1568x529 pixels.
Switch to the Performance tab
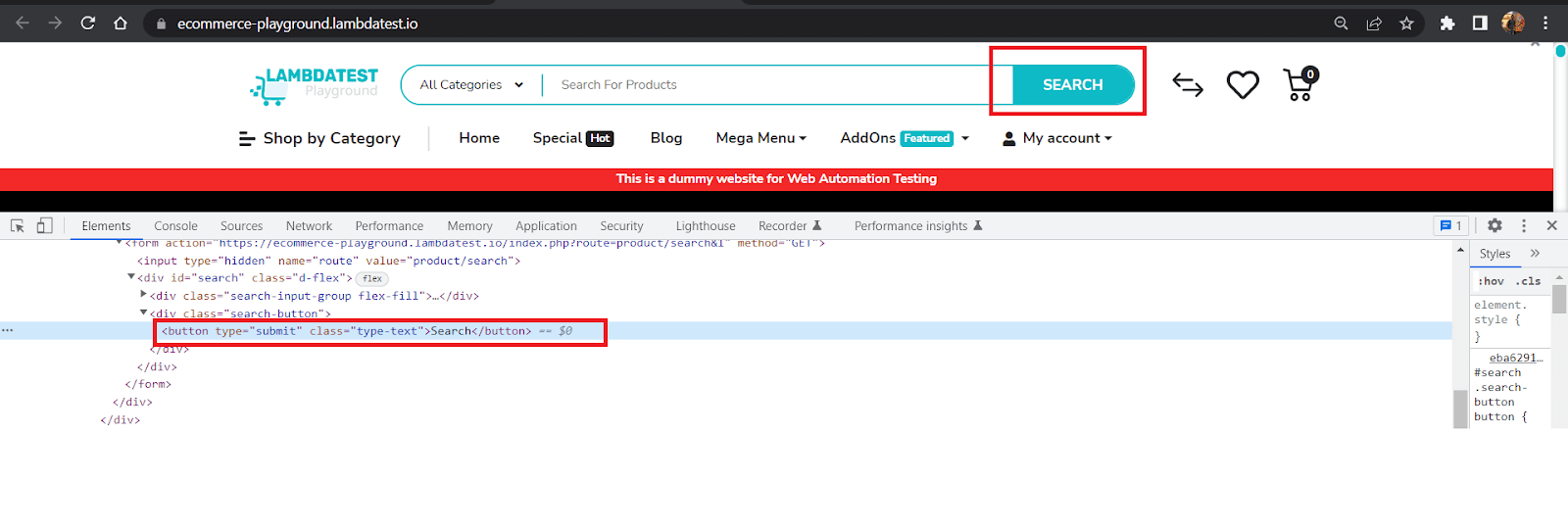[389, 226]
